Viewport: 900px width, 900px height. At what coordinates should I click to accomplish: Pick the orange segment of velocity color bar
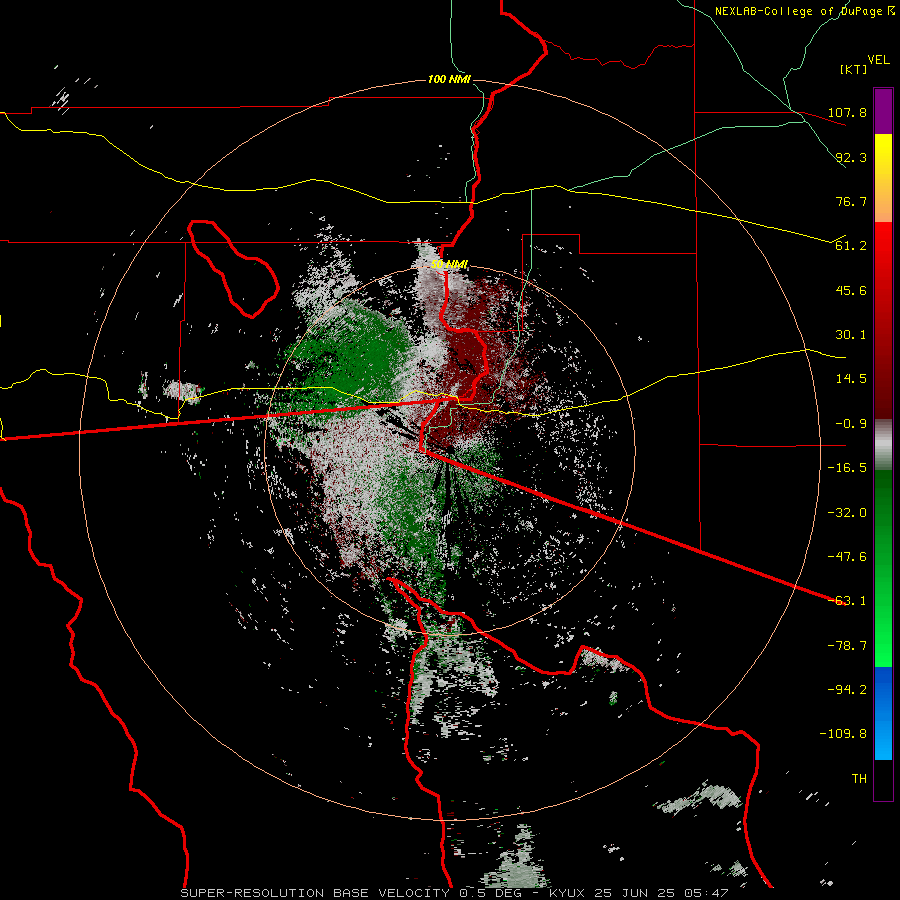pyautogui.click(x=883, y=201)
